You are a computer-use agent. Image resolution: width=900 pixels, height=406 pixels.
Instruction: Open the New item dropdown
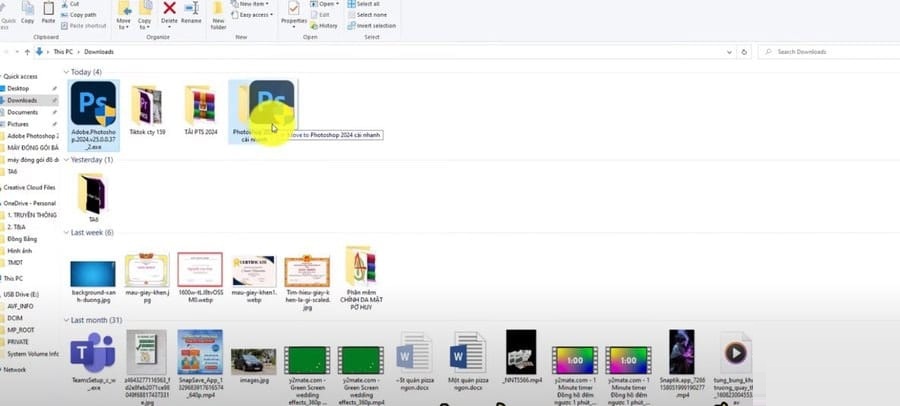[x=250, y=4]
